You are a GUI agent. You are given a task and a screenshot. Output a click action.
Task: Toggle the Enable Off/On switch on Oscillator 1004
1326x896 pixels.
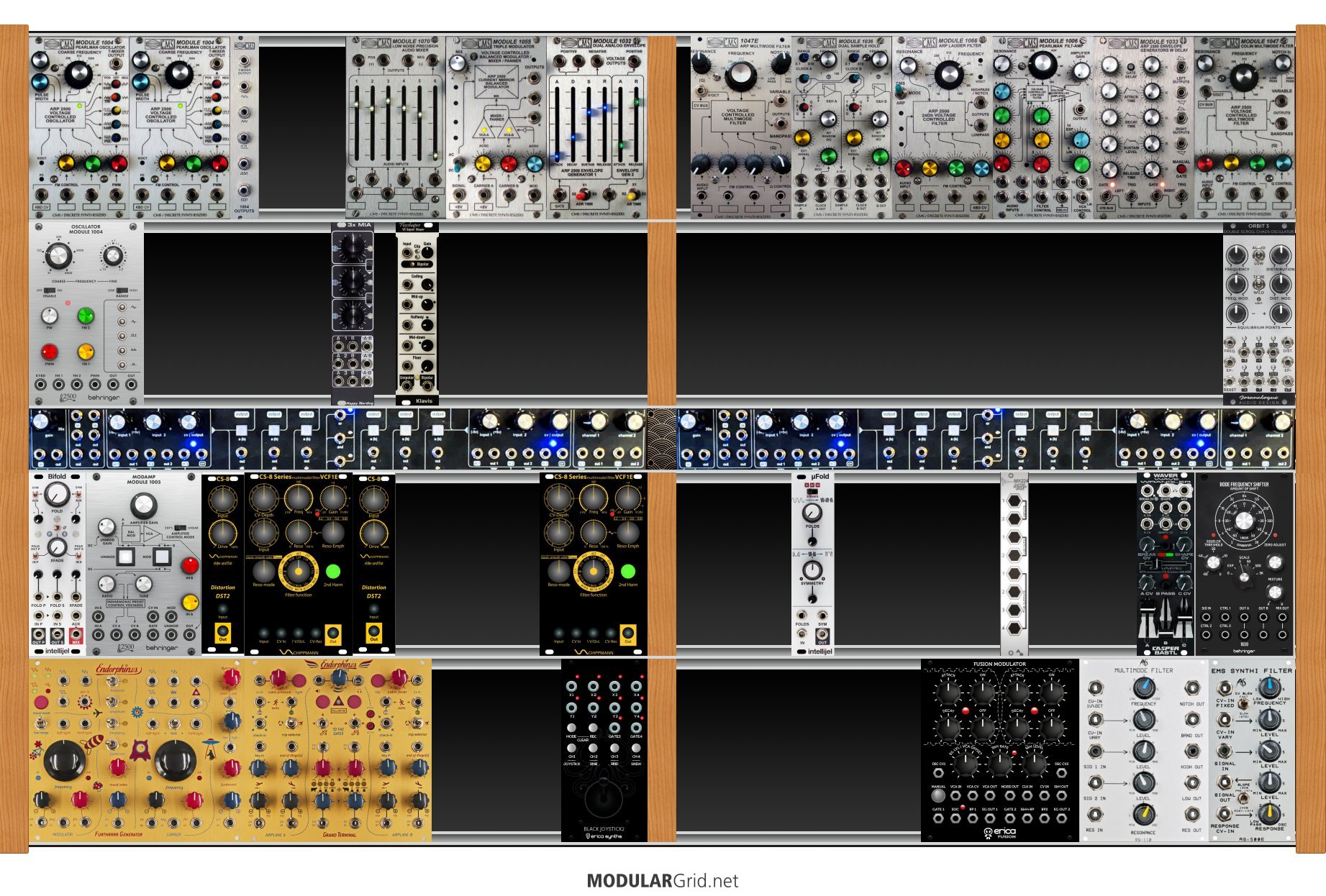[49, 291]
